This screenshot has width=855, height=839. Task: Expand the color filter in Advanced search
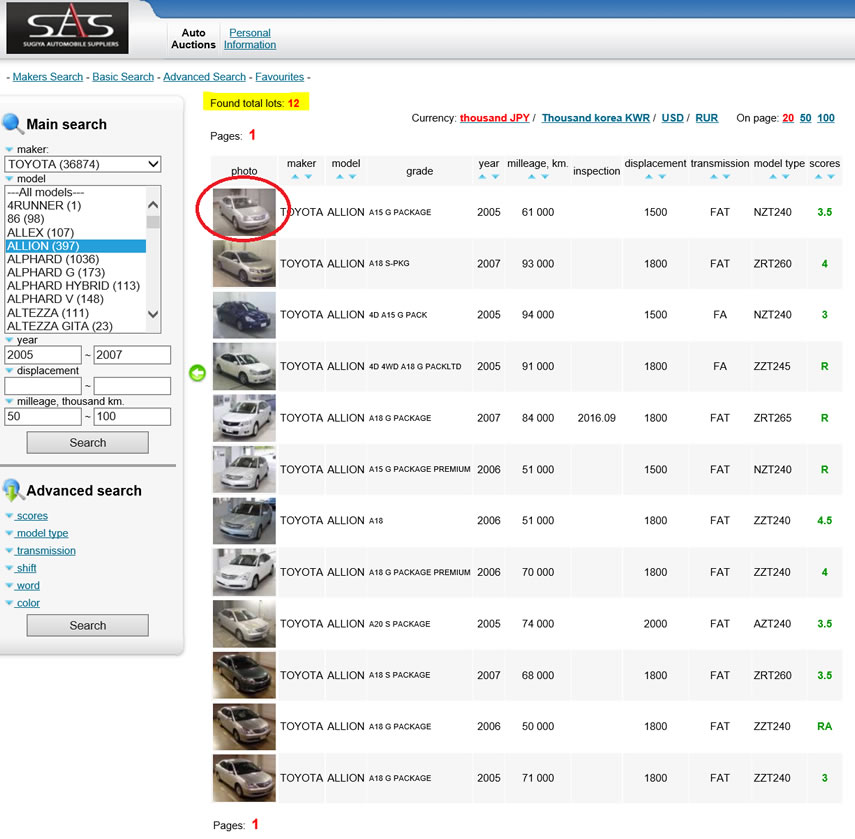click(x=28, y=603)
